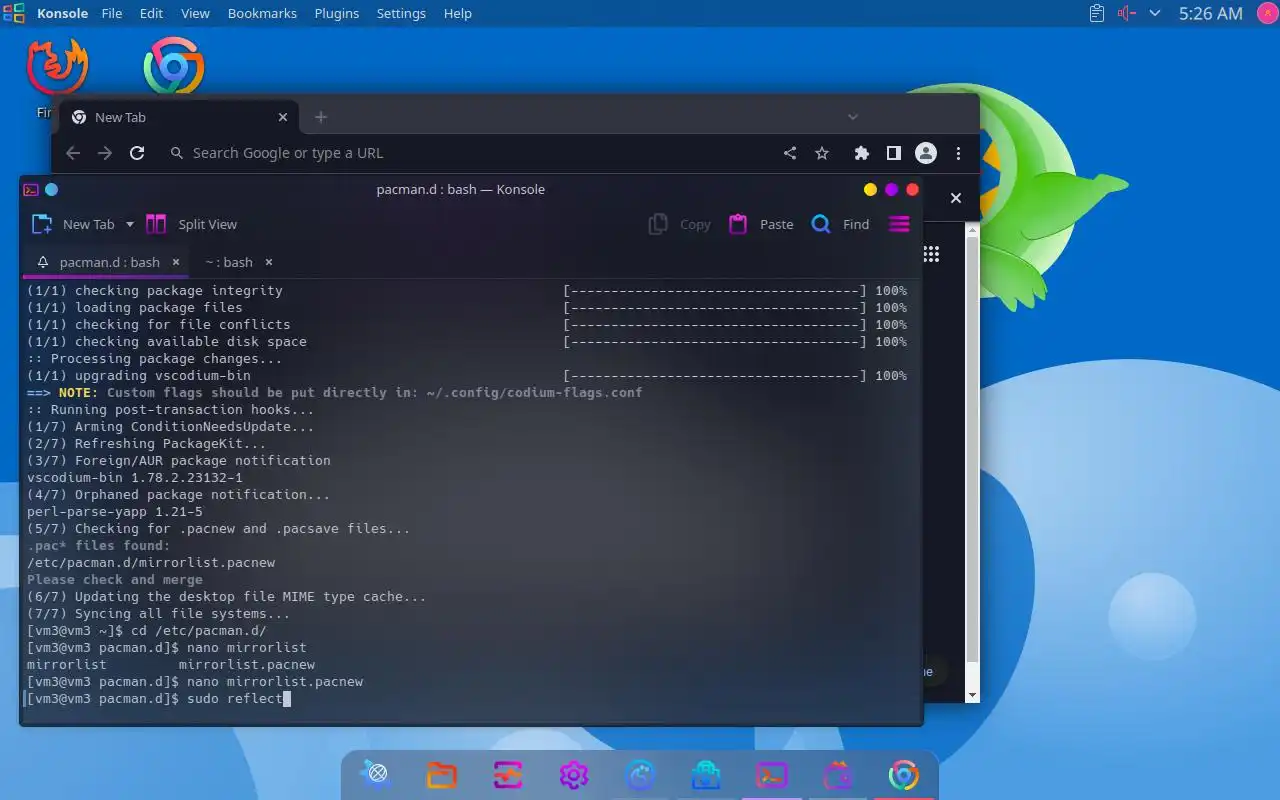Toggle the pin dot in Konsole title bar
This screenshot has width=1280, height=800.
coord(52,189)
